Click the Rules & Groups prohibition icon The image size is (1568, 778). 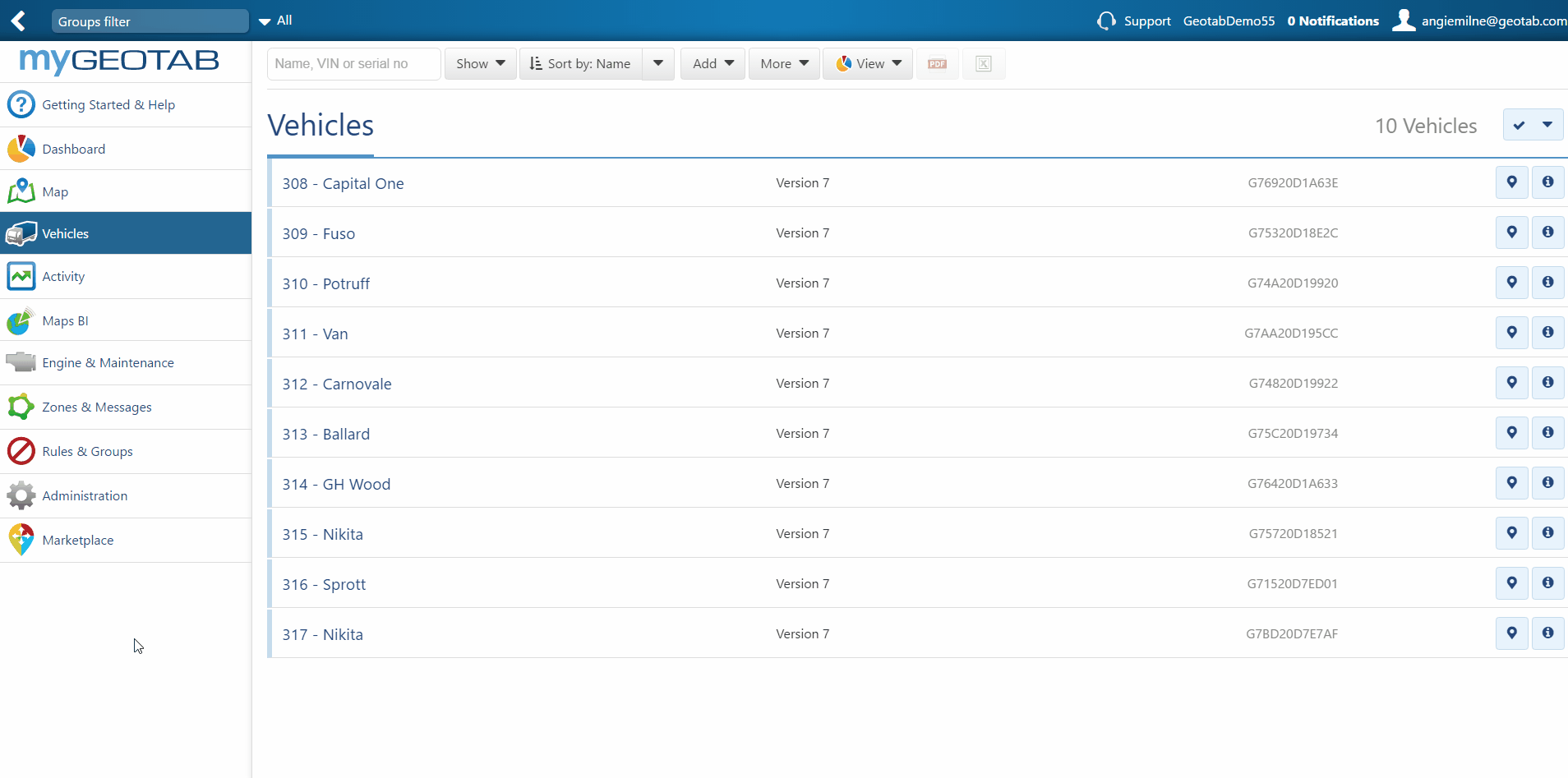(x=21, y=451)
